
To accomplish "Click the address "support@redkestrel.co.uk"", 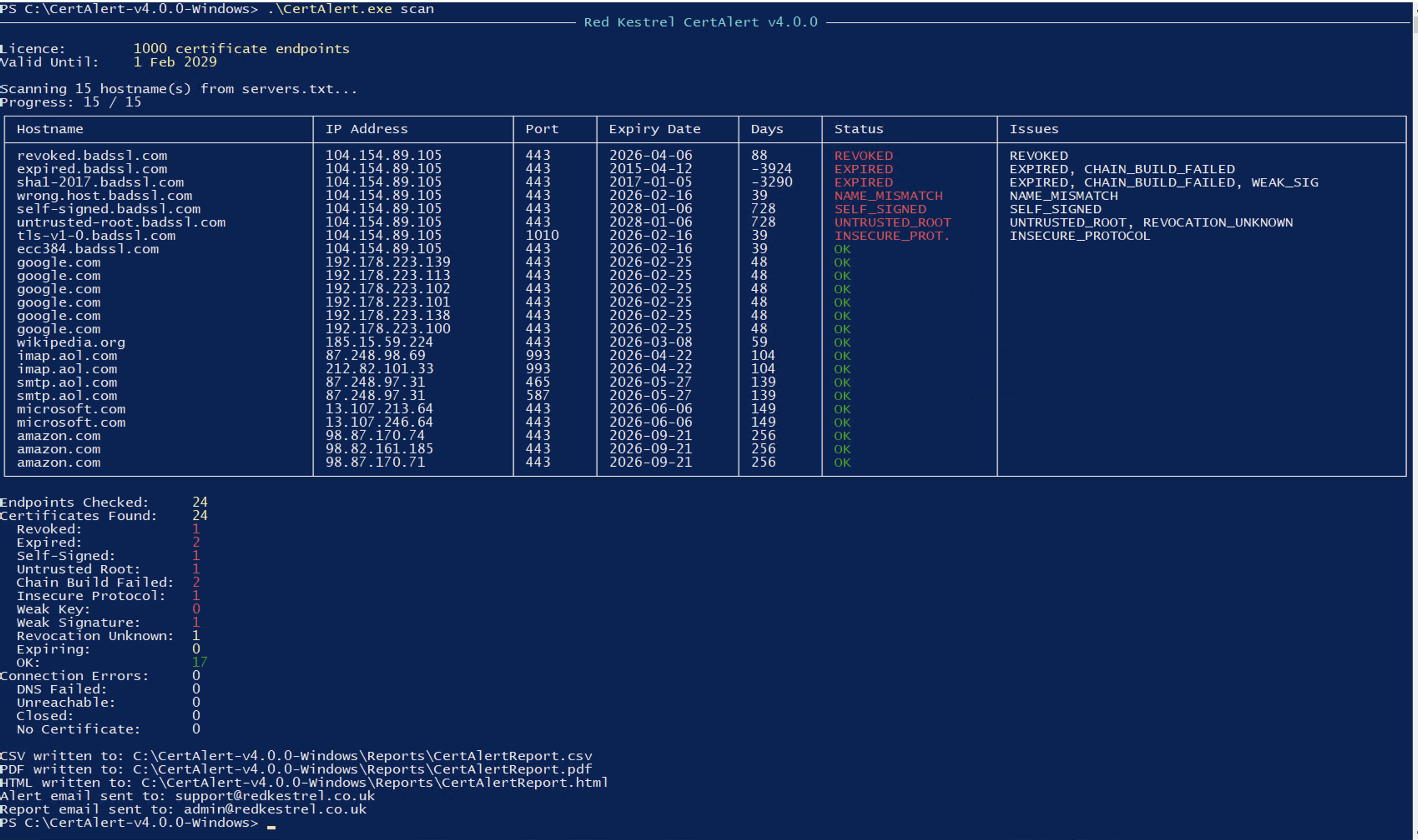I will click(275, 797).
